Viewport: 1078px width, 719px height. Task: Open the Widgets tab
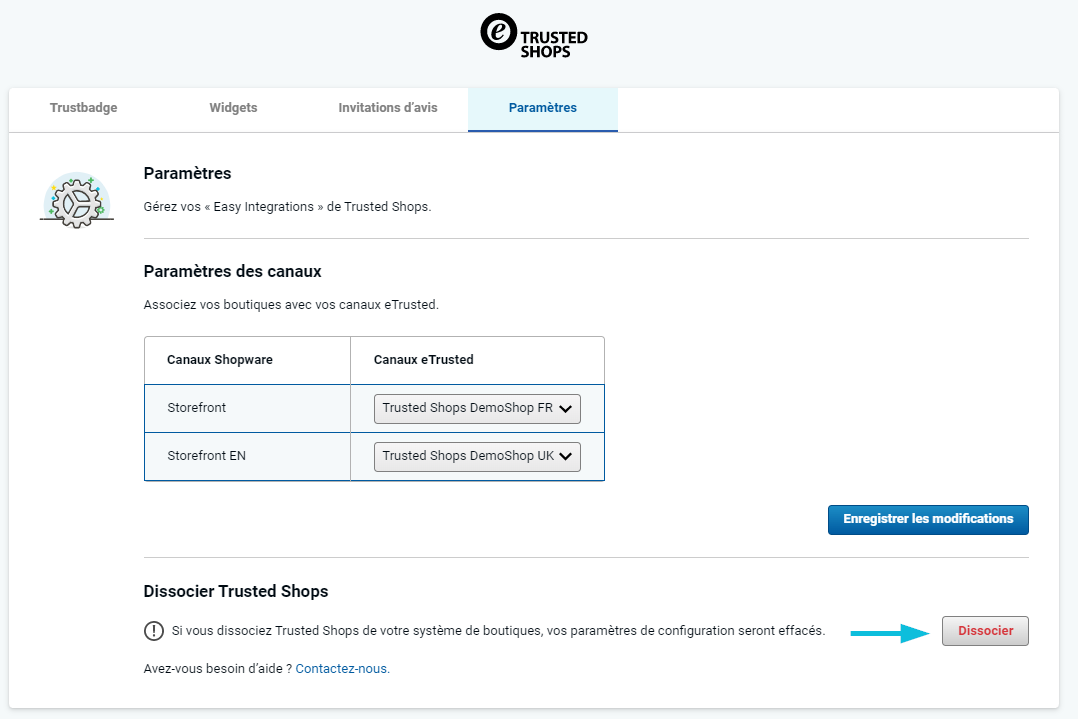[x=233, y=108]
